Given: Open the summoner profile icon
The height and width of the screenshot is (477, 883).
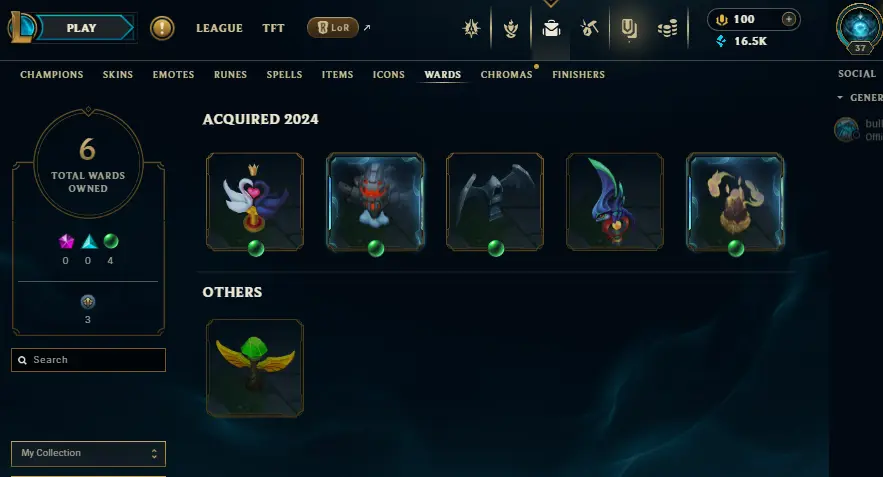Looking at the screenshot, I should click(859, 28).
